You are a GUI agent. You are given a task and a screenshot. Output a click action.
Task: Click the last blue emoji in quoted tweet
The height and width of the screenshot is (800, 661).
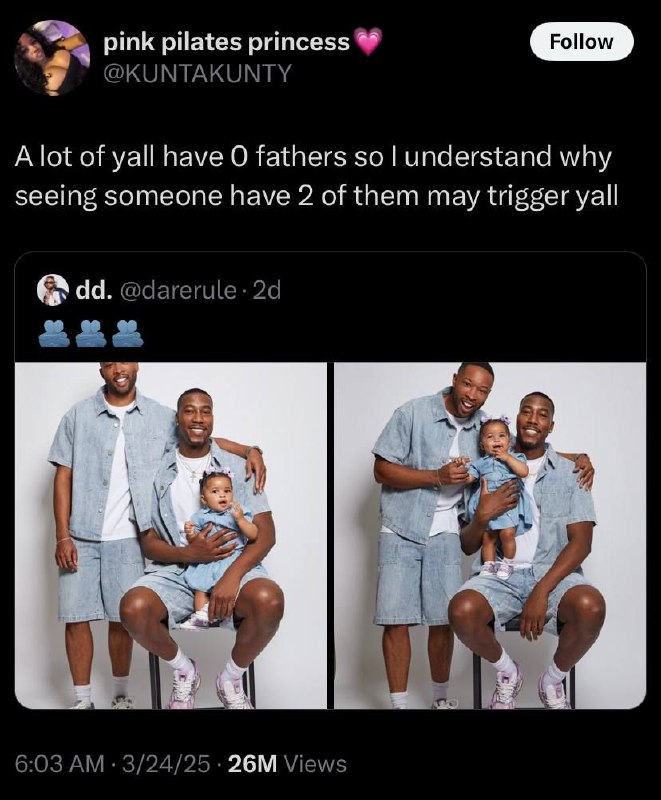click(x=128, y=334)
